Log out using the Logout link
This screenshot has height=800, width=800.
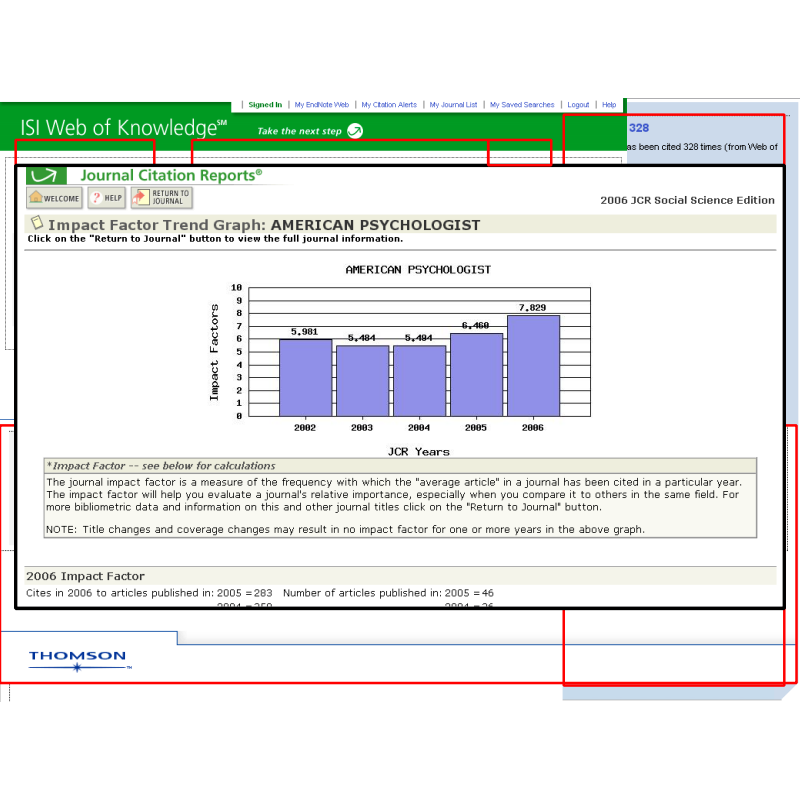point(578,104)
